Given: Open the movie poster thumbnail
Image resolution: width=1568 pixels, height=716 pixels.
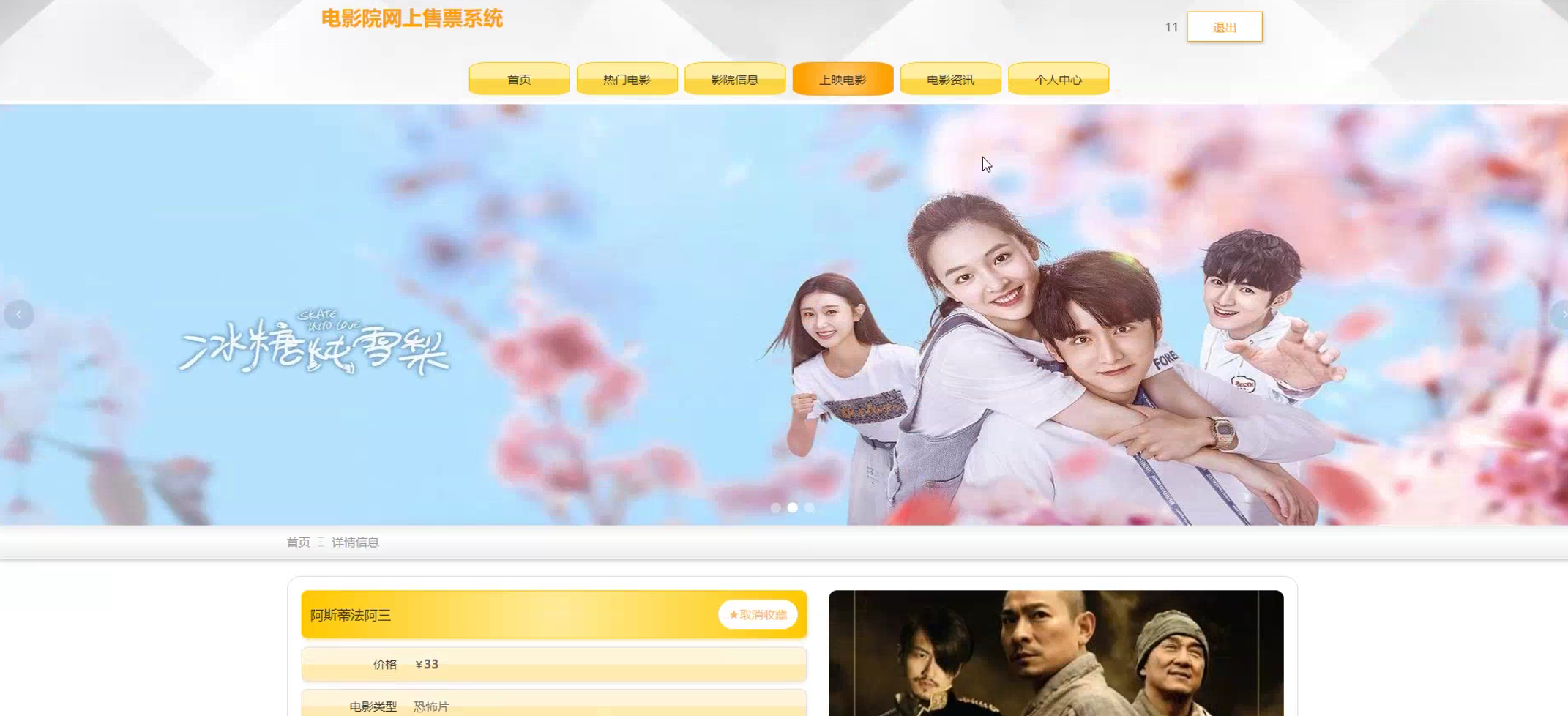Looking at the screenshot, I should [1056, 653].
